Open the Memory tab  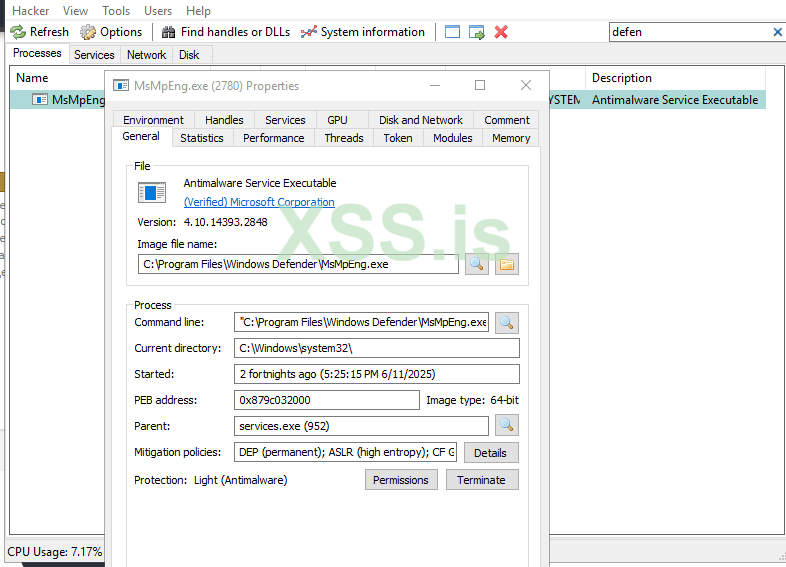(x=511, y=138)
